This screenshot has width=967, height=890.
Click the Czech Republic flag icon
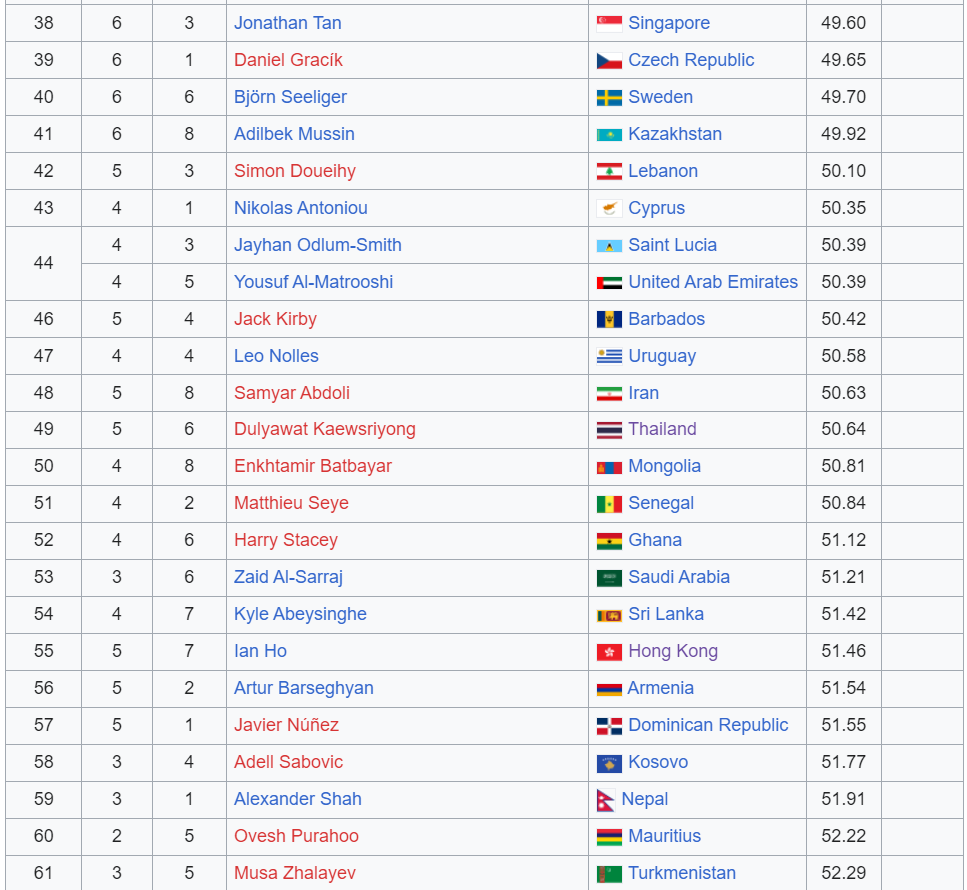coord(609,60)
